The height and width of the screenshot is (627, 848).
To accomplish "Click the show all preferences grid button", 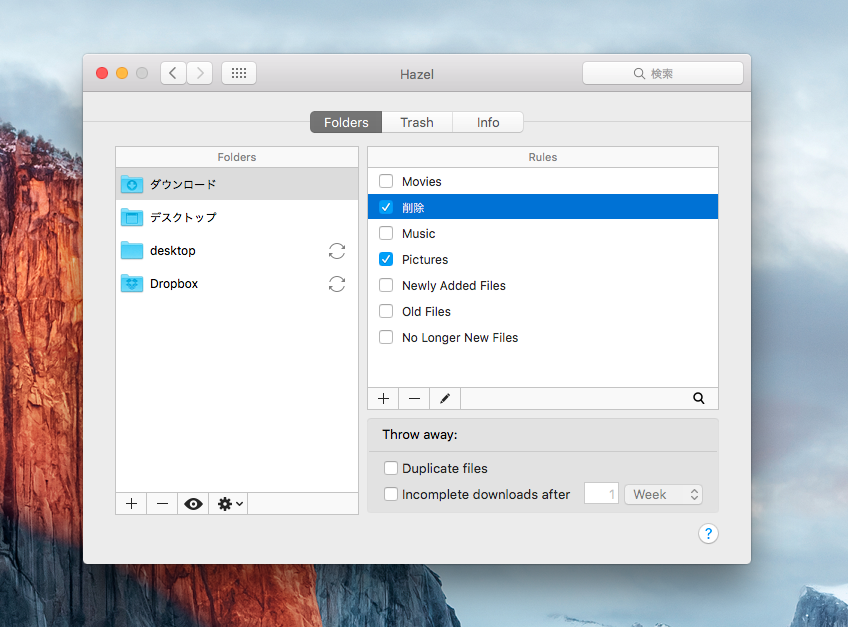I will pyautogui.click(x=239, y=73).
